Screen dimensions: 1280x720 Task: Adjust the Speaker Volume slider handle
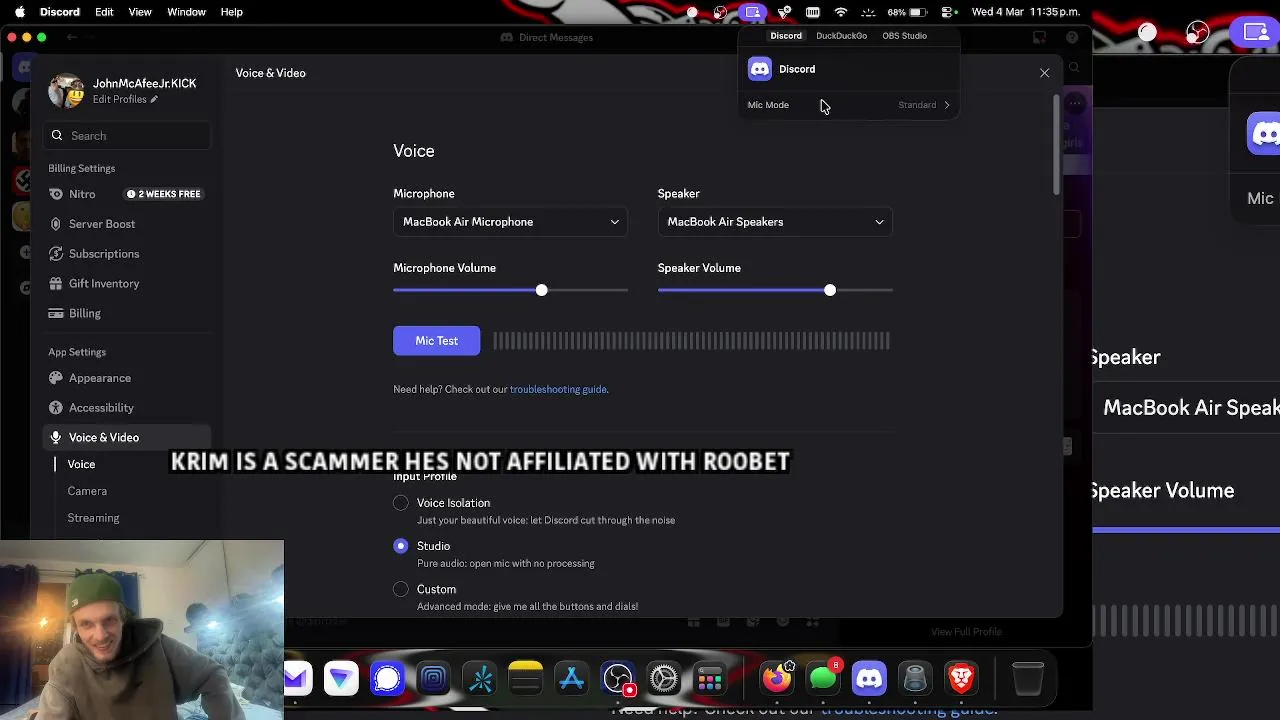click(x=829, y=290)
